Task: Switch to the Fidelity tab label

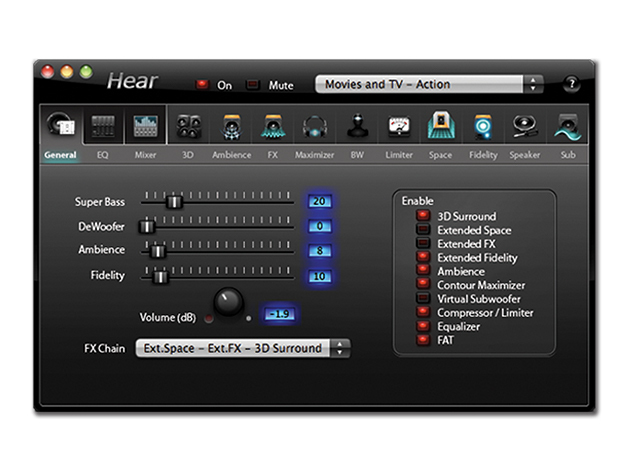Action: pos(483,155)
